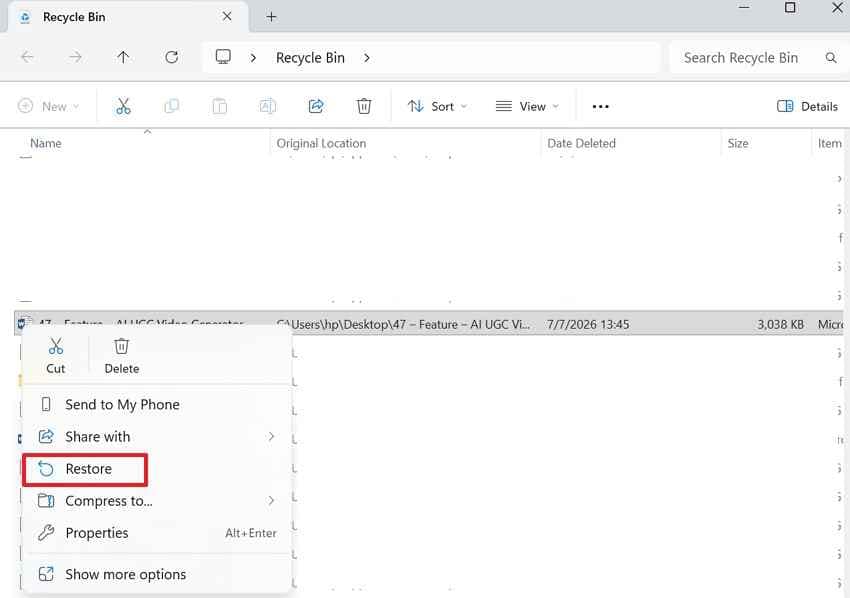850x598 pixels.
Task: Add a new tab
Action: (271, 17)
